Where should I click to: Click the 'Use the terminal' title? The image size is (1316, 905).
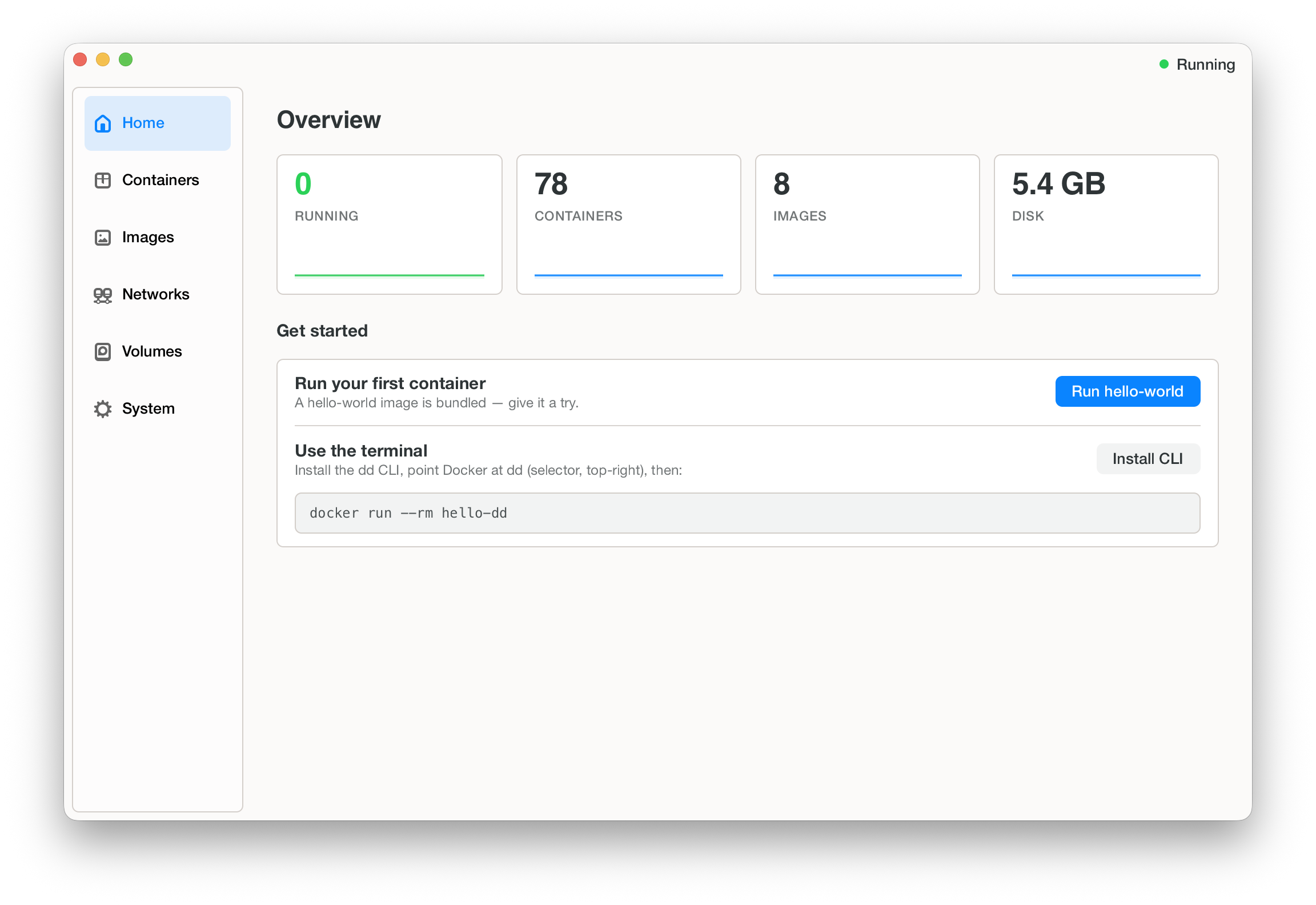(361, 451)
